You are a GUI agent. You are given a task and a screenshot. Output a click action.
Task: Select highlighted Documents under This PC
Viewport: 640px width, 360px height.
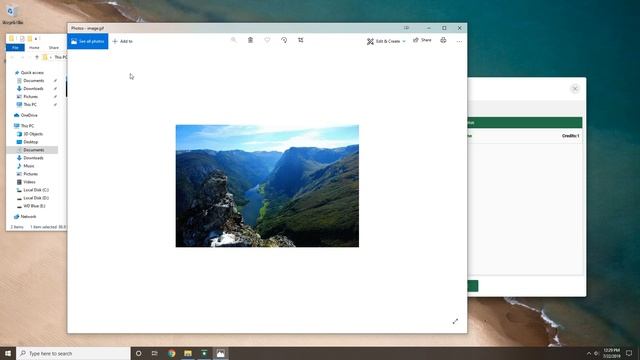[33, 150]
